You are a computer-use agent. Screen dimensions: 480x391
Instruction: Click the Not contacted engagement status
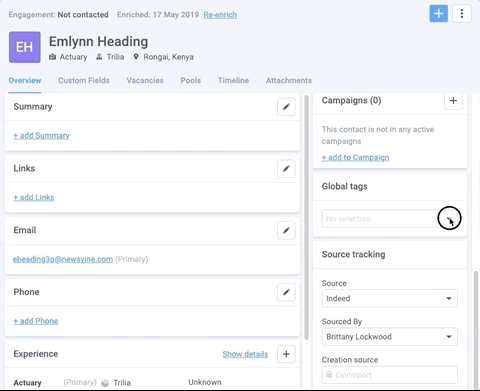coord(83,15)
